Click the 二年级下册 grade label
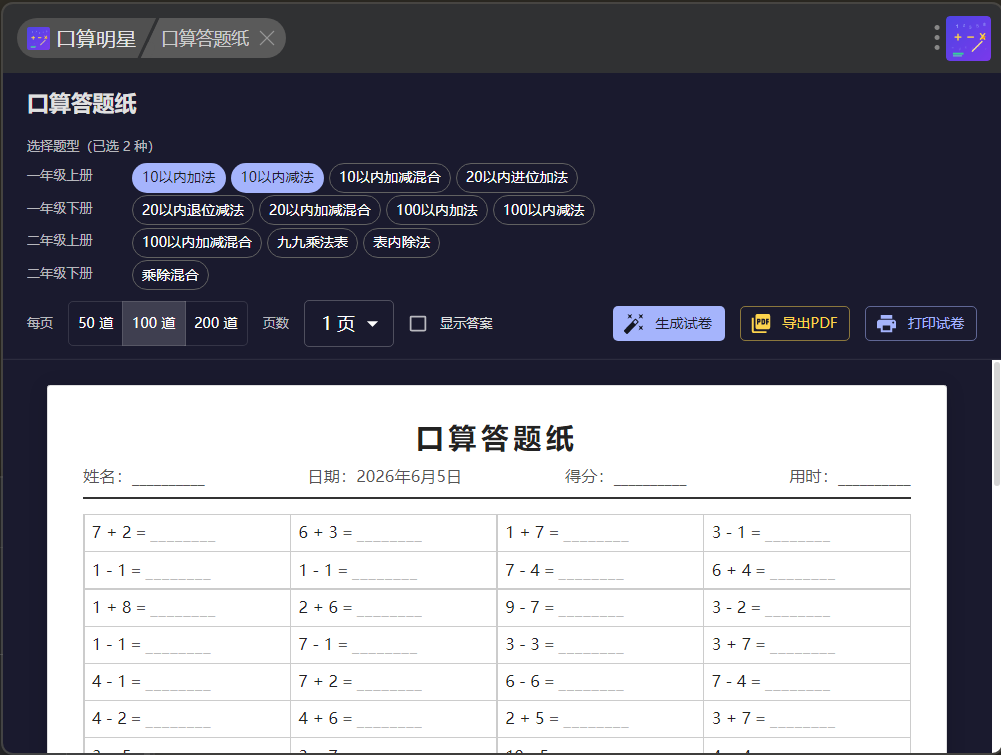1001x755 pixels. tap(59, 274)
